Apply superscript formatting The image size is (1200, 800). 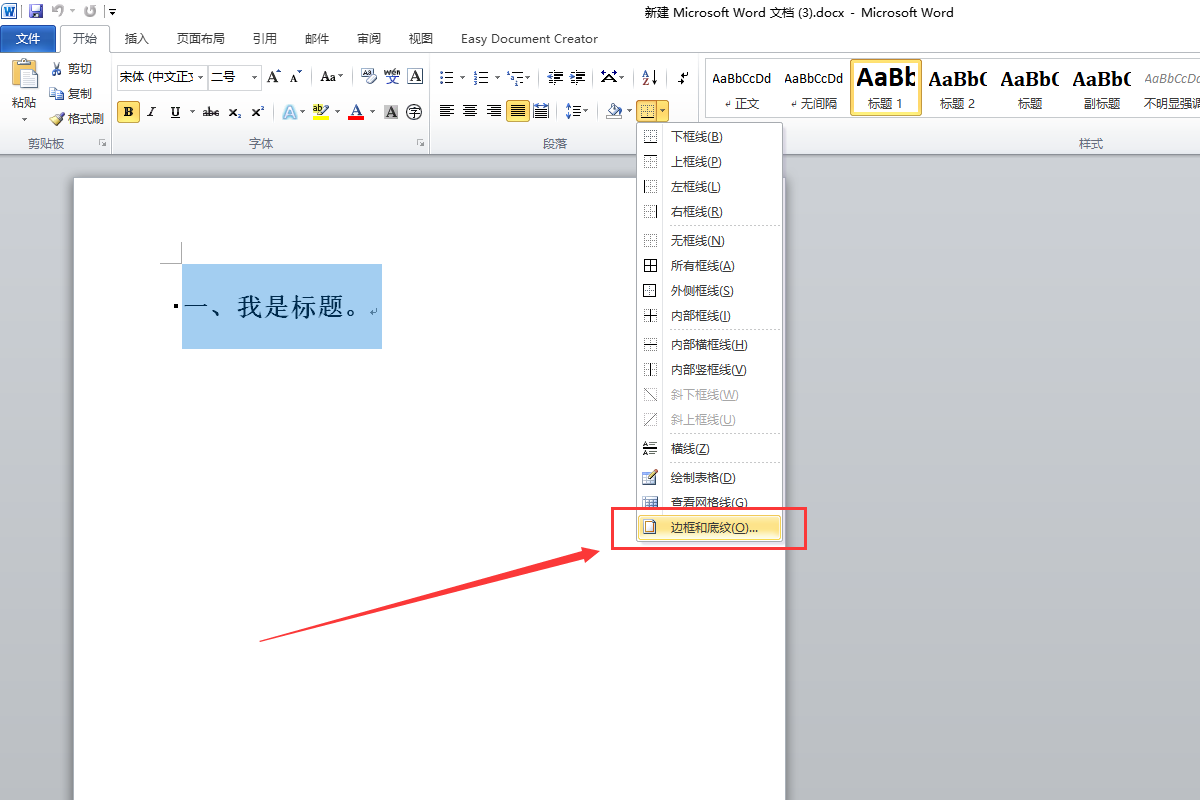257,112
